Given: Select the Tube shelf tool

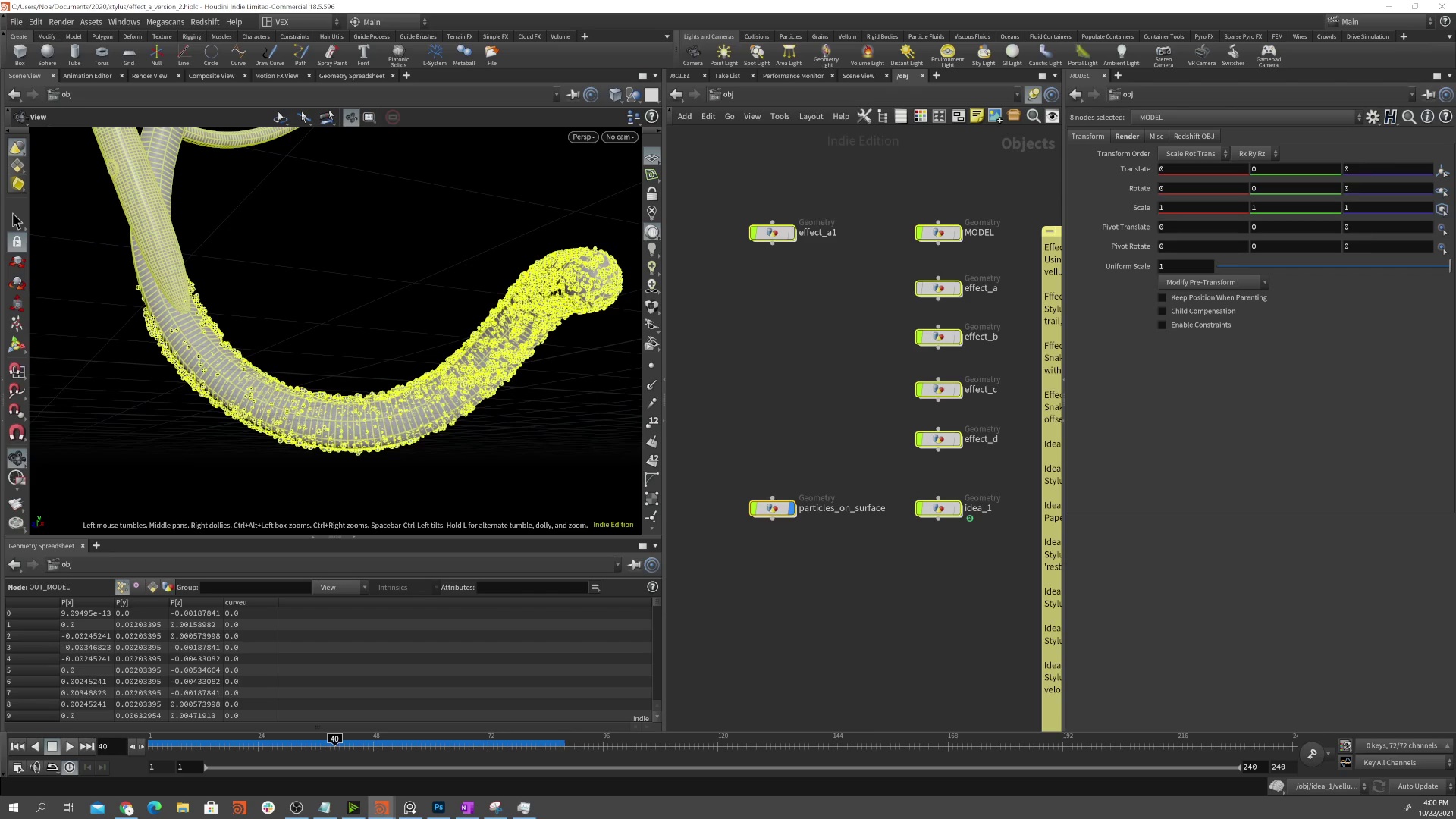Looking at the screenshot, I should (x=74, y=55).
